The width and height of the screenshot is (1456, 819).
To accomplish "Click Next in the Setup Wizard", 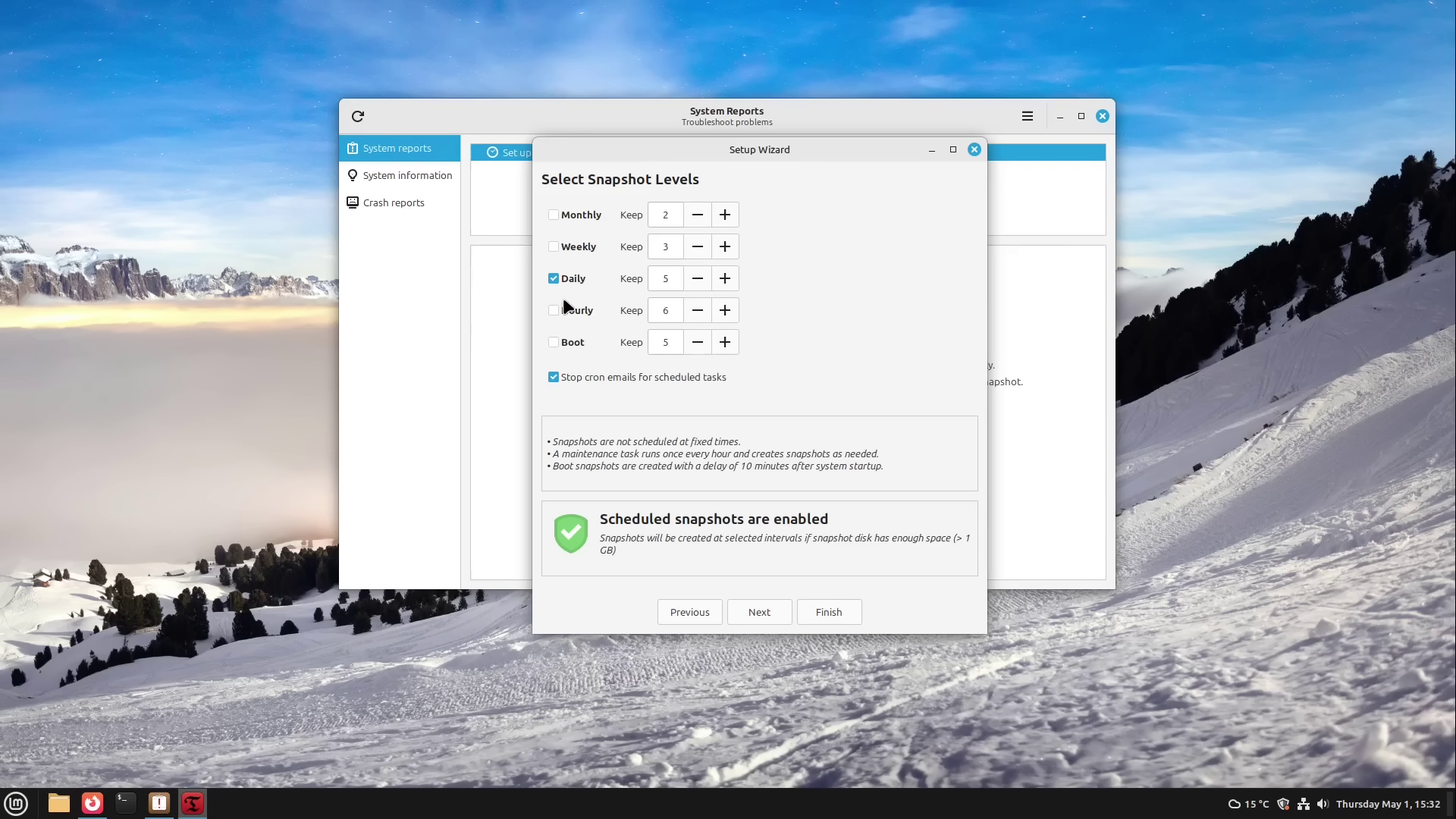I will tap(759, 612).
